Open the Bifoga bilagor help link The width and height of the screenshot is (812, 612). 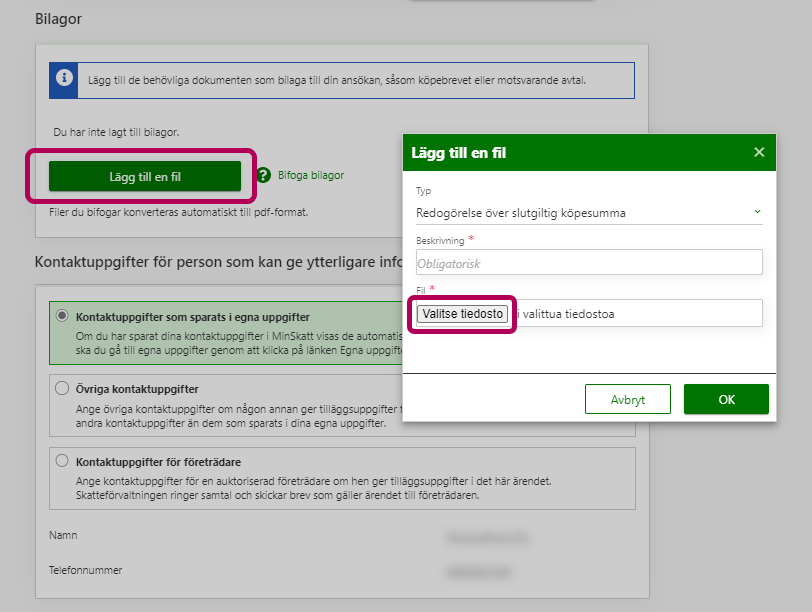310,176
